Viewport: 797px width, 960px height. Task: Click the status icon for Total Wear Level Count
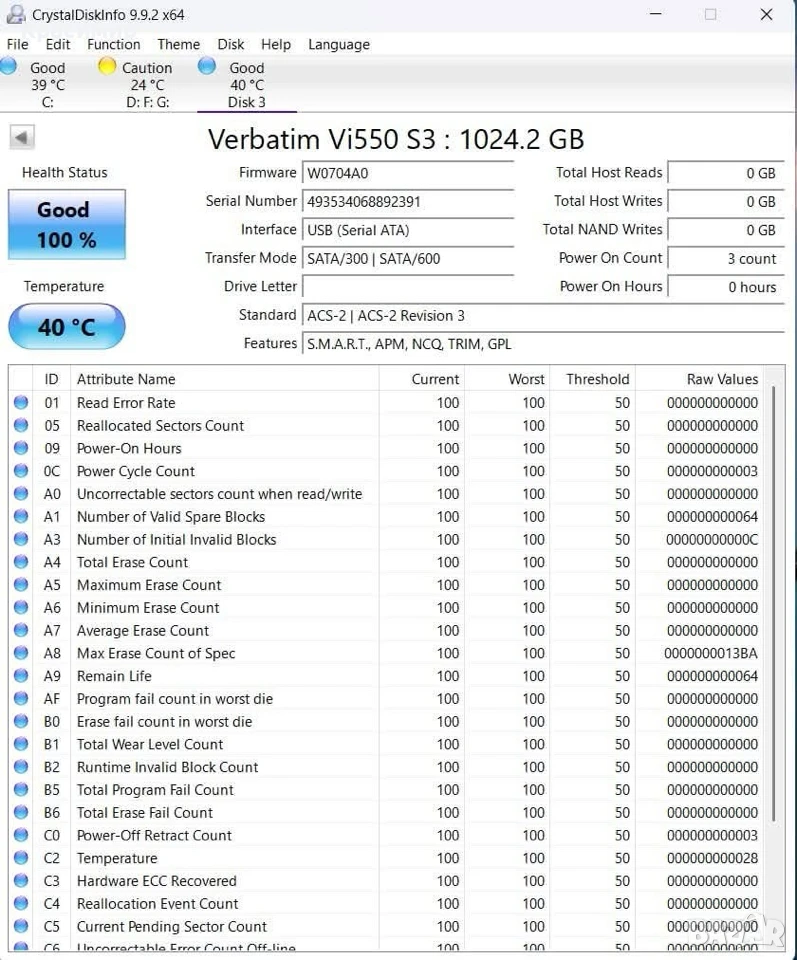[21, 743]
